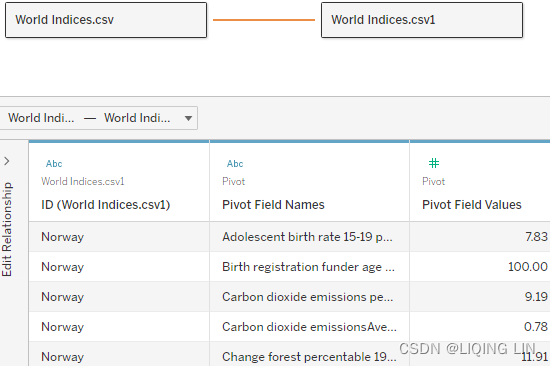
Task: Click the first Norway row cell
Action: [119, 237]
